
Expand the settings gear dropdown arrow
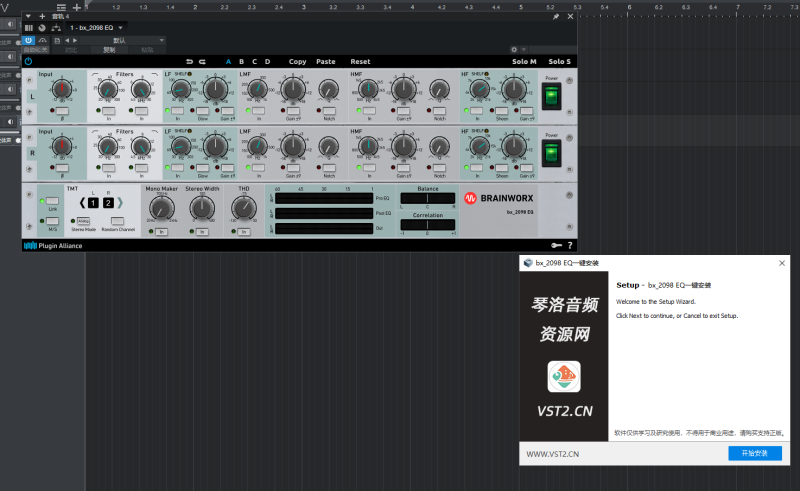click(x=525, y=49)
